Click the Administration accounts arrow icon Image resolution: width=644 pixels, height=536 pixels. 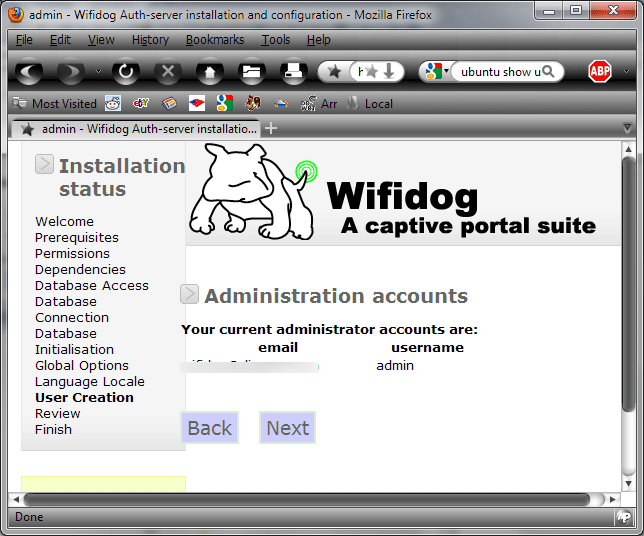pos(189,294)
